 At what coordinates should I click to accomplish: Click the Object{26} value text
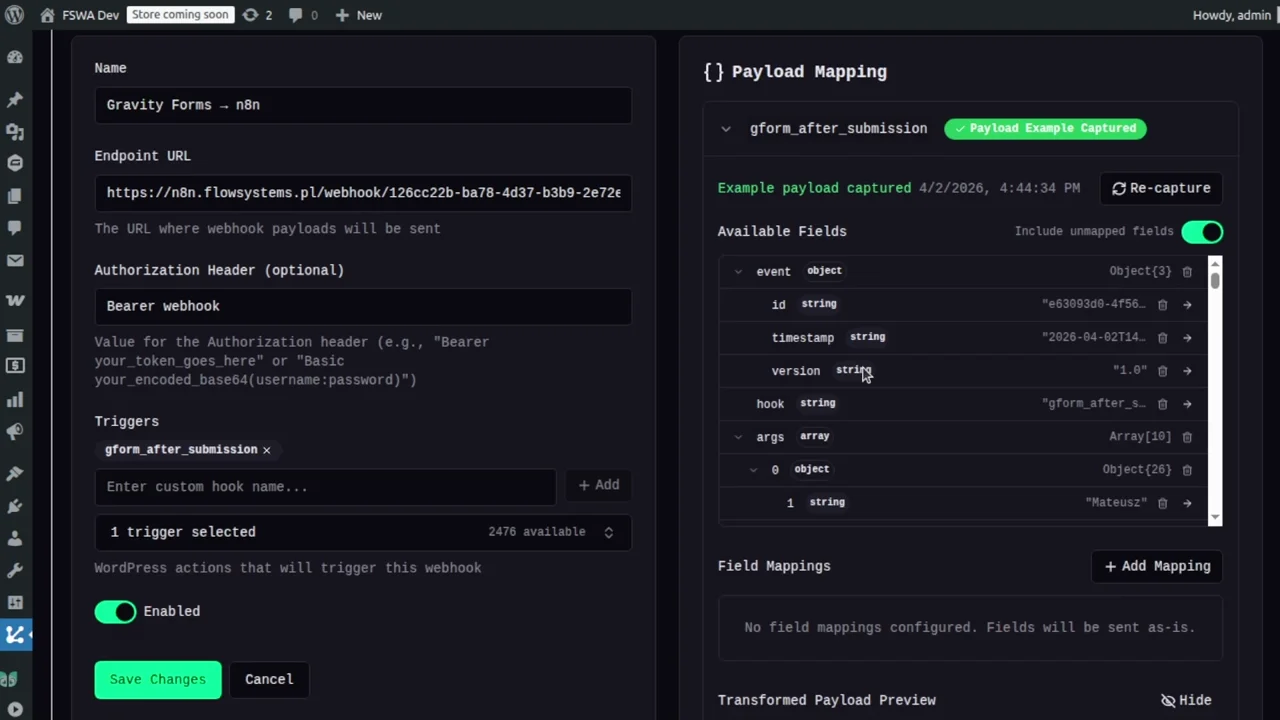(1137, 470)
